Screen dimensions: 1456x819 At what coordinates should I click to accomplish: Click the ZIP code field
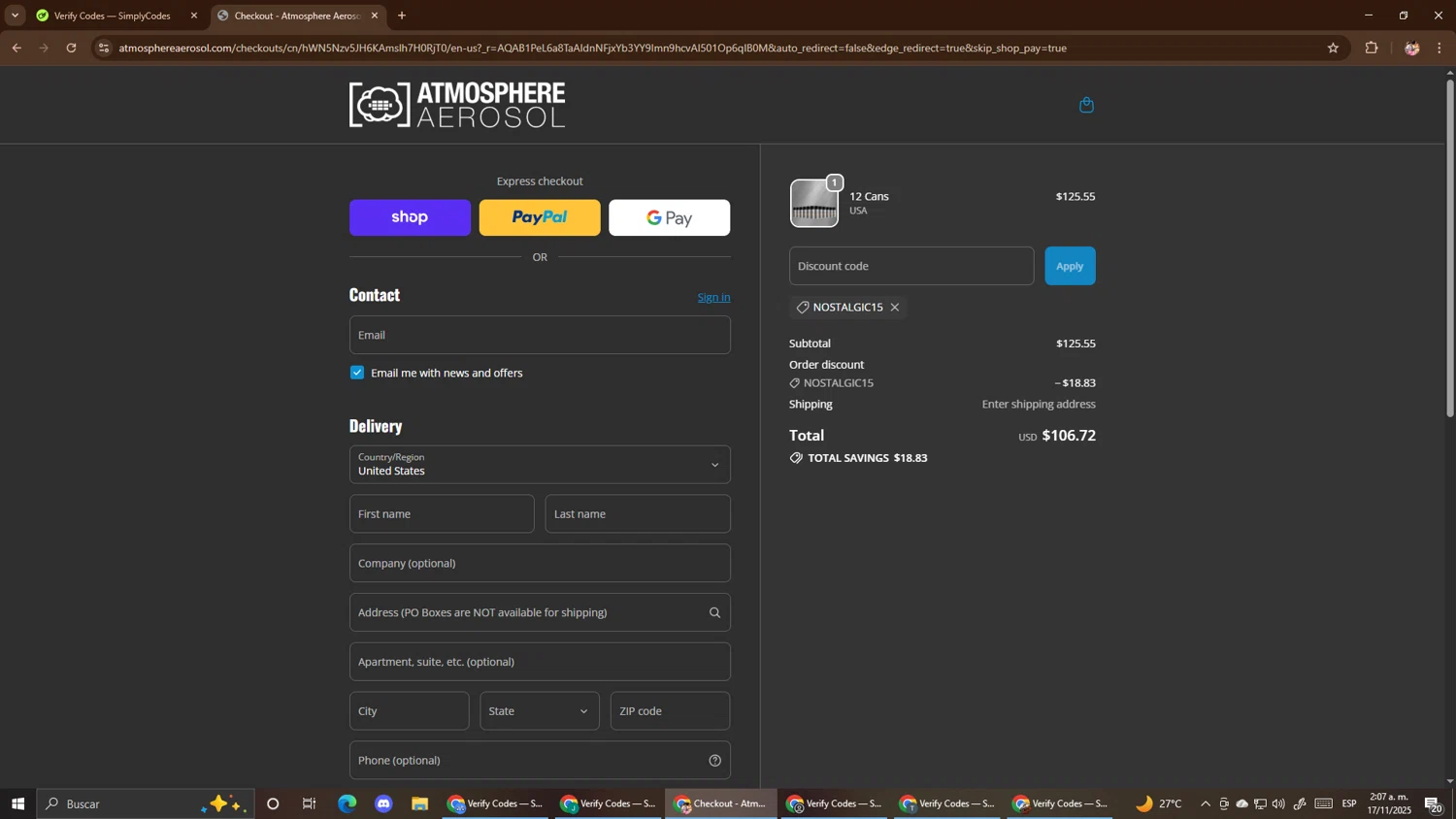pos(670,711)
